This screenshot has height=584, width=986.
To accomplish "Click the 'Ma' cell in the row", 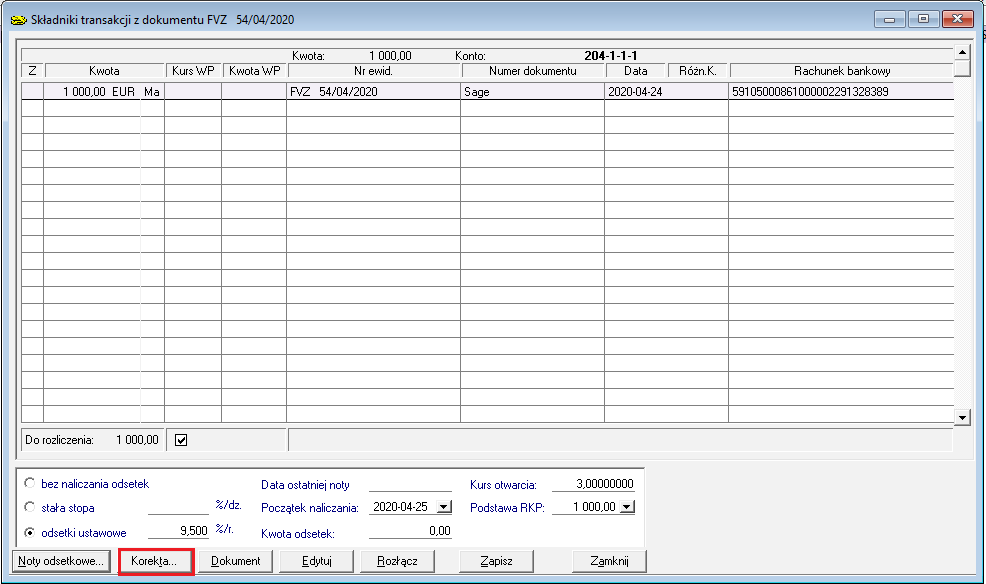I will [152, 92].
